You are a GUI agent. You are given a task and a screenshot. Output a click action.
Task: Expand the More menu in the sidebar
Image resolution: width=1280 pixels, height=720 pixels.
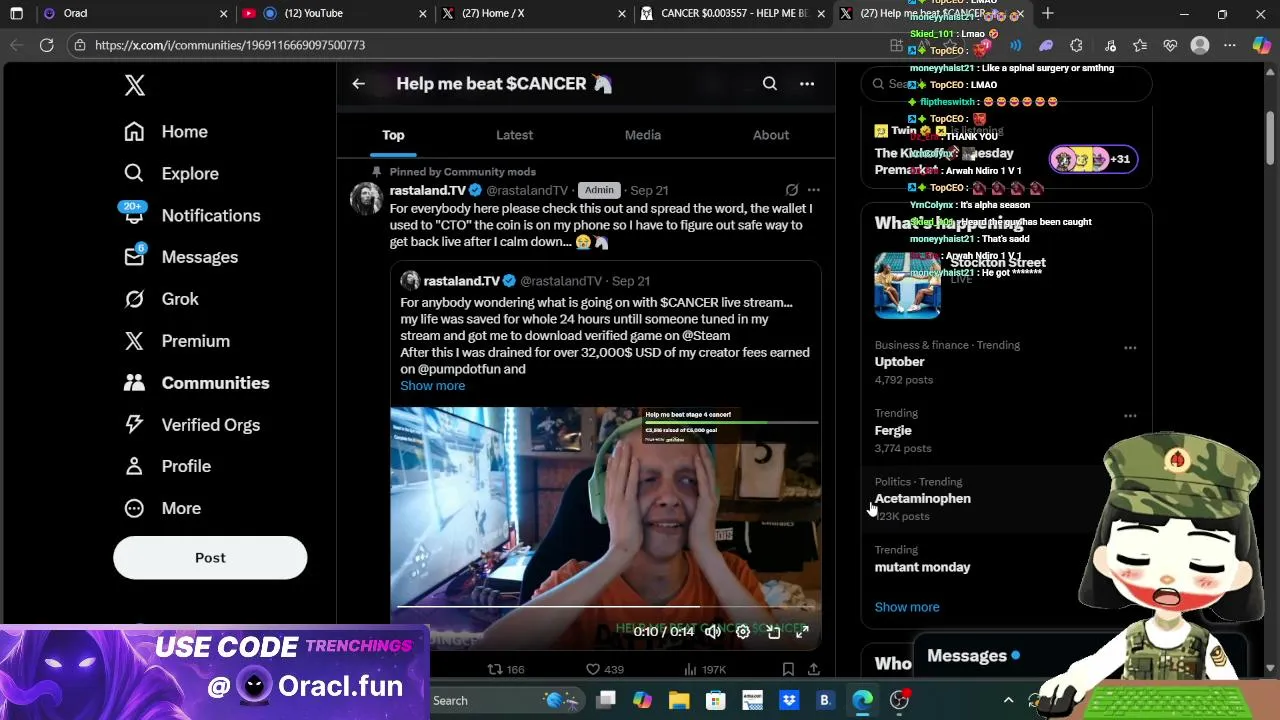(162, 508)
